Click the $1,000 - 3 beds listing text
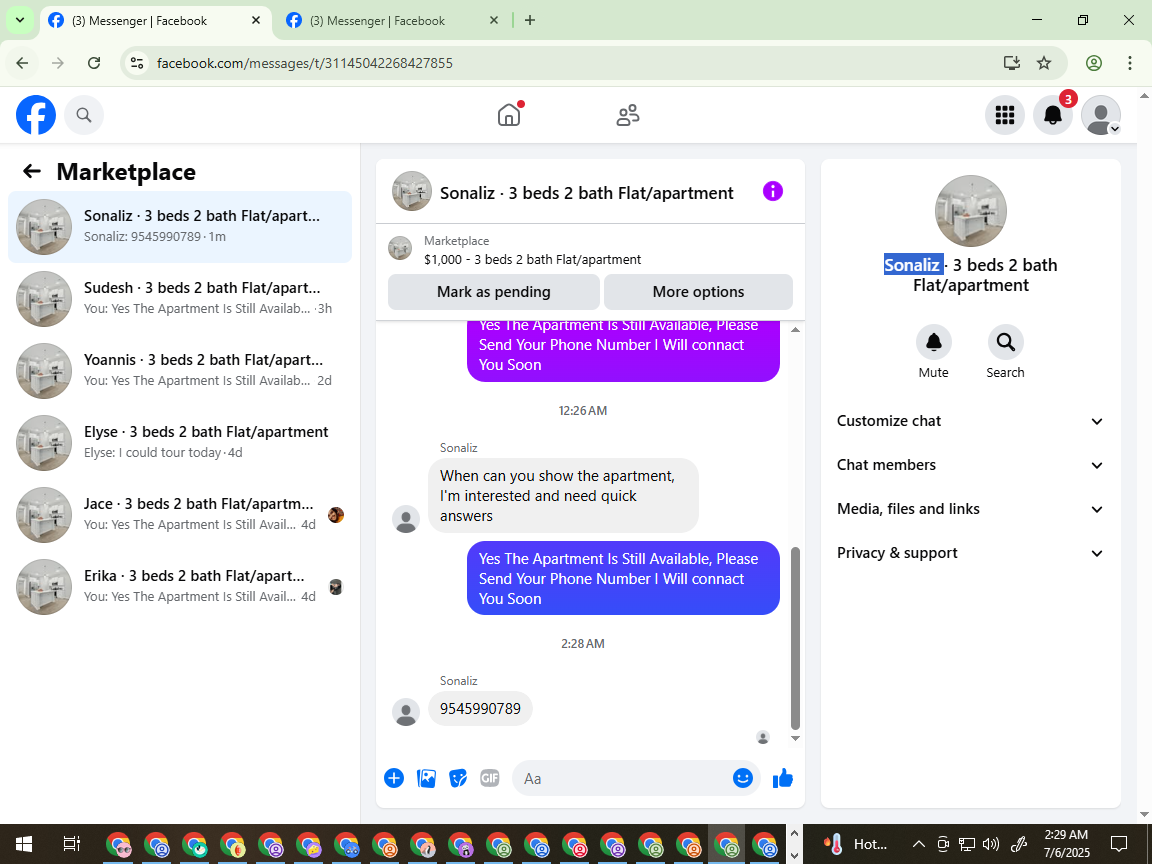The width and height of the screenshot is (1152, 864). click(x=533, y=259)
